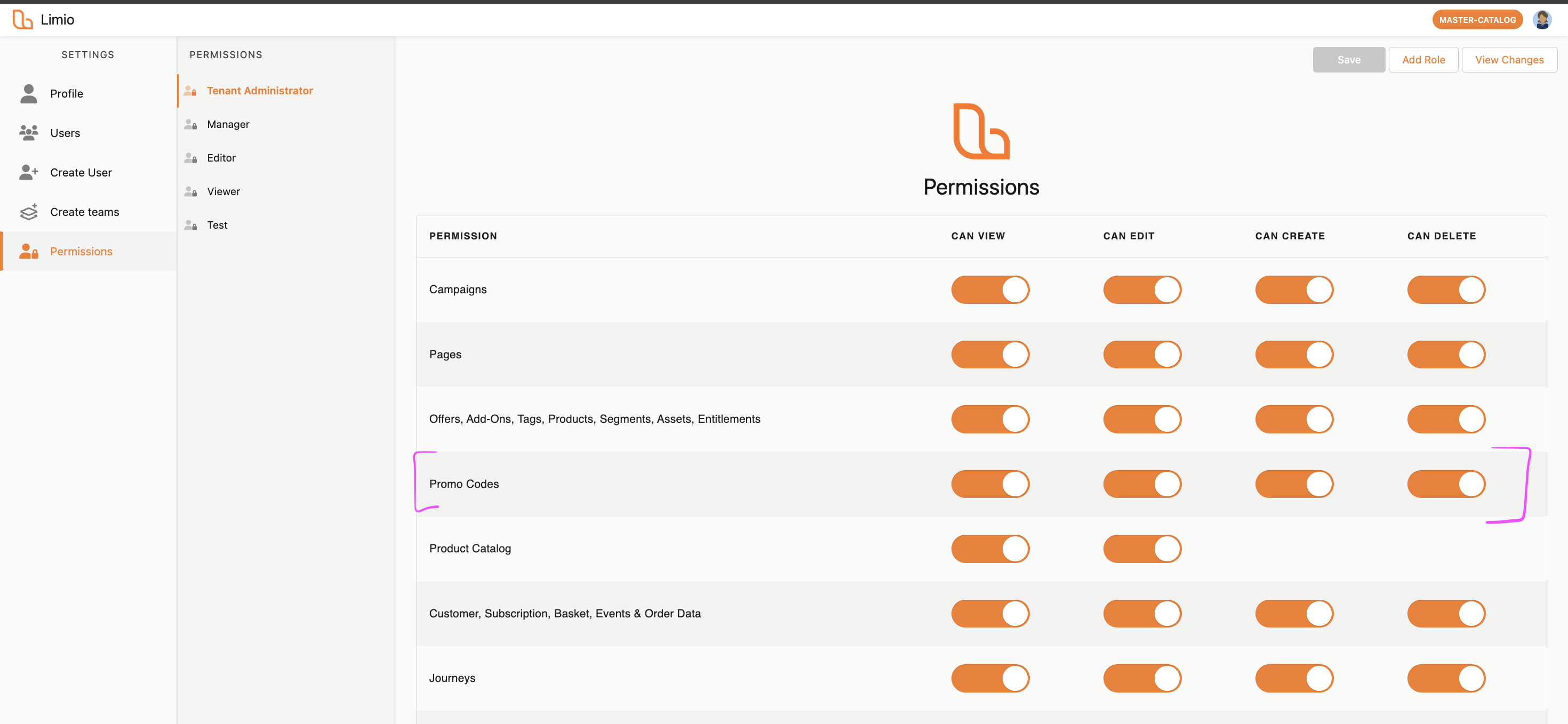The height and width of the screenshot is (724, 1568).
Task: Toggle Customer, Subscription row Can Delete
Action: [1446, 613]
